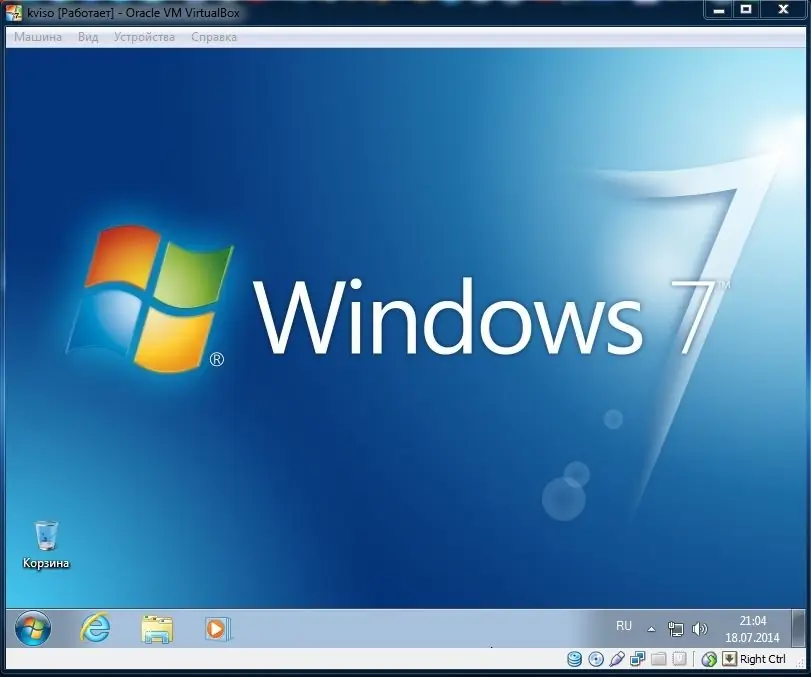811x677 pixels.
Task: Launch Internet Explorer from the taskbar
Action: tap(96, 628)
